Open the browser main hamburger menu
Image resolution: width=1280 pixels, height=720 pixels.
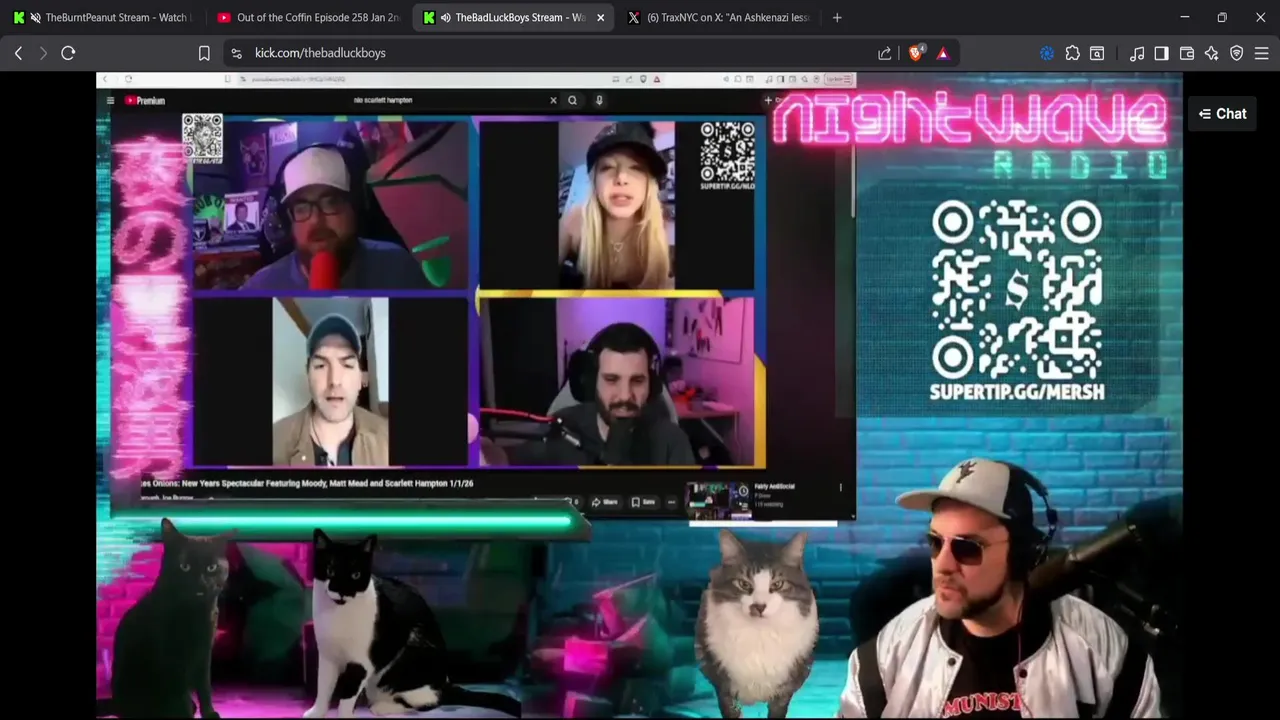coord(1262,53)
